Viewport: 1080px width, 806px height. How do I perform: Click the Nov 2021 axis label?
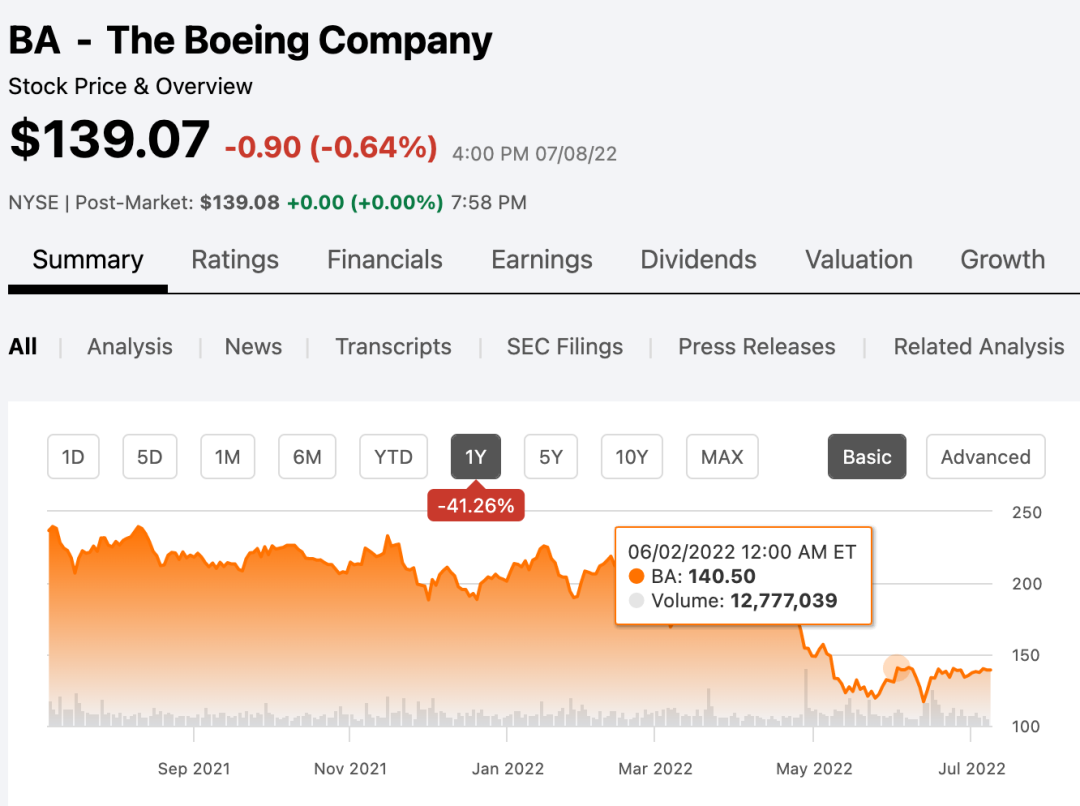pos(350,769)
